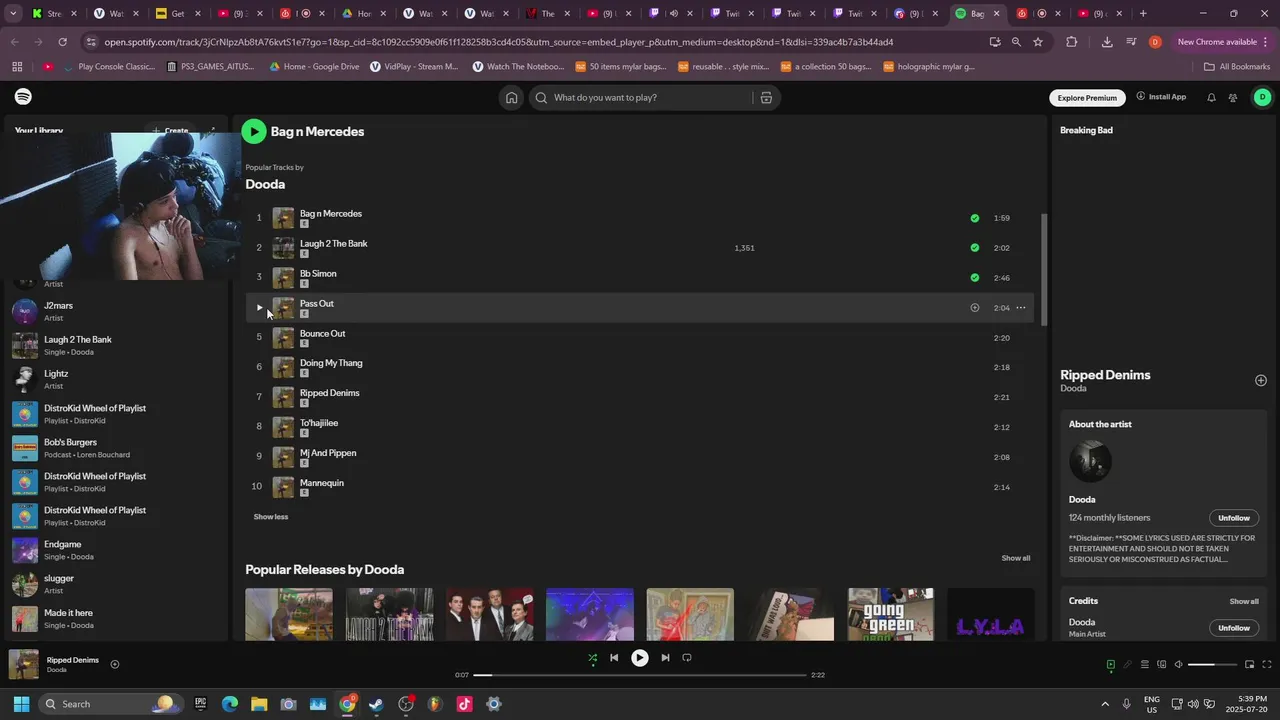Open Made it here single in library
Screen dimensions: 1280x720
(115, 618)
